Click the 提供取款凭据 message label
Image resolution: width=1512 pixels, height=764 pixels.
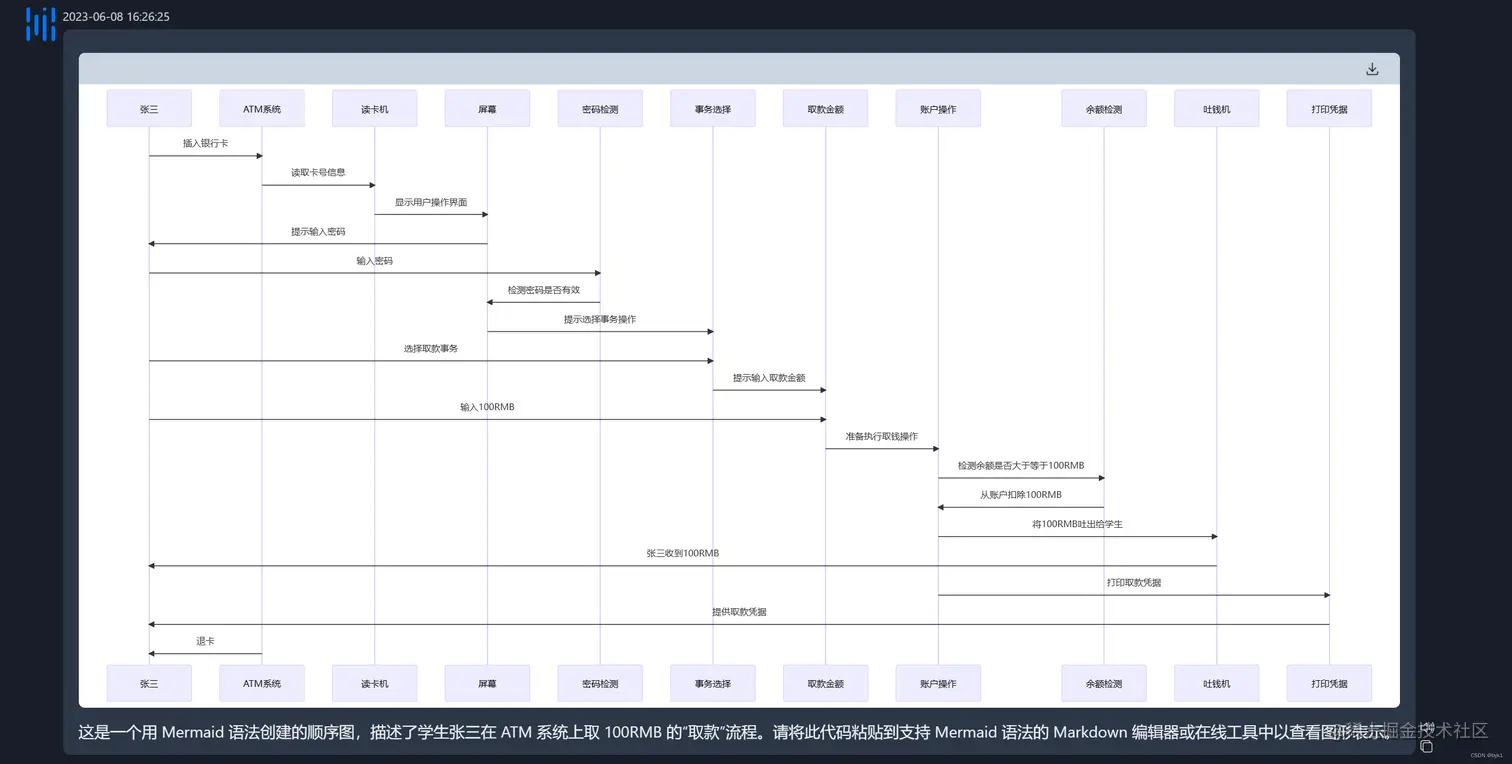coord(739,612)
